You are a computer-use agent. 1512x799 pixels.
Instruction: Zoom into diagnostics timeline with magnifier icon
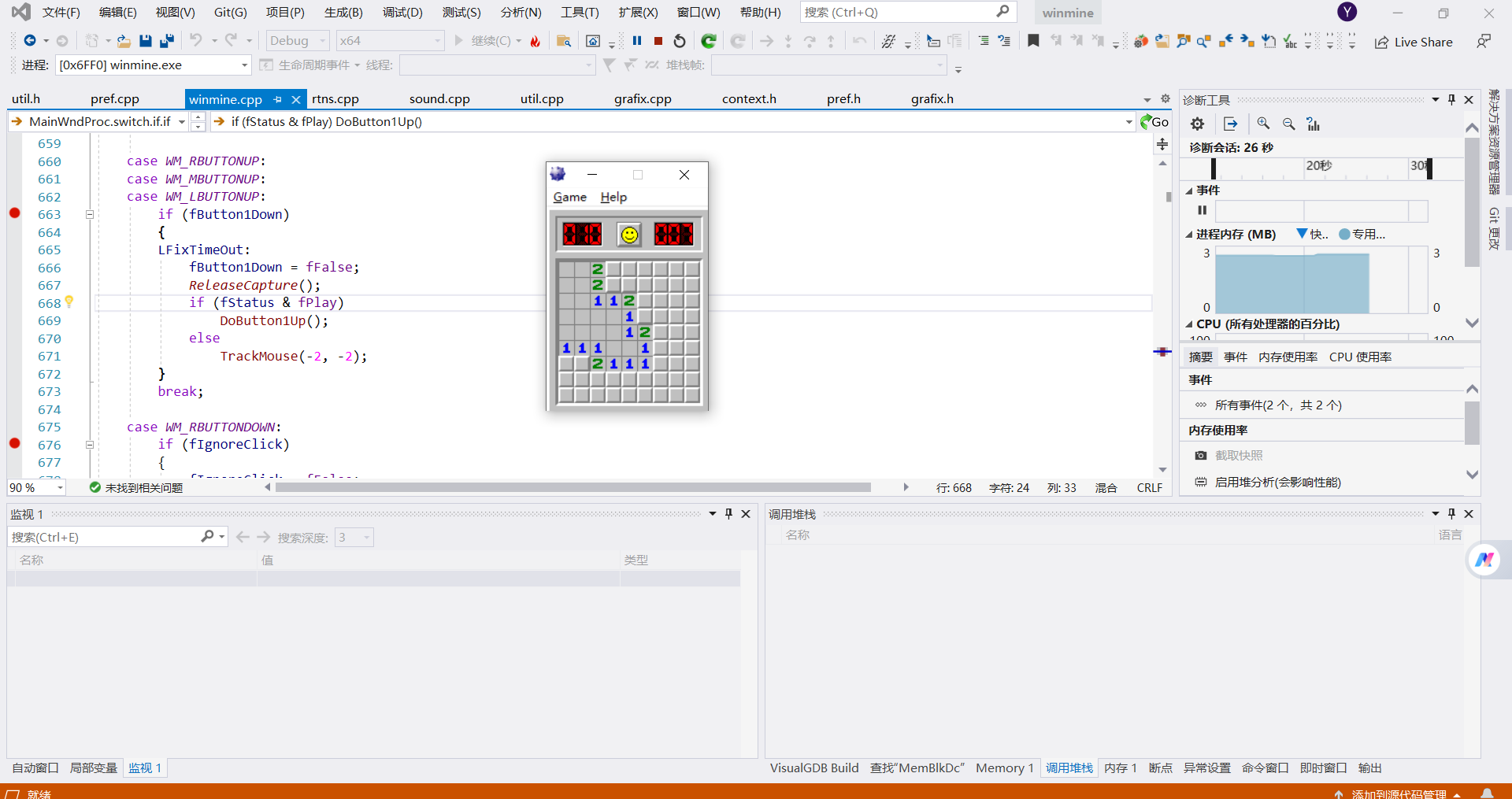click(x=1264, y=124)
